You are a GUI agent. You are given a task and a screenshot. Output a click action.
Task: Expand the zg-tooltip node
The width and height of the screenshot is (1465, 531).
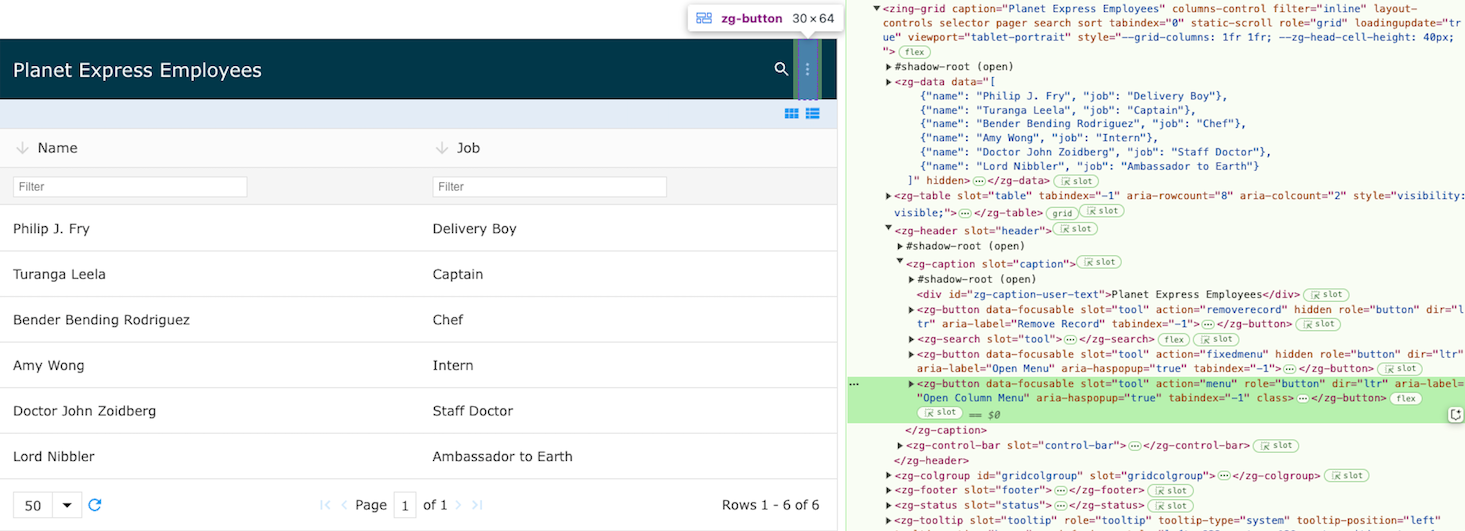click(x=889, y=521)
